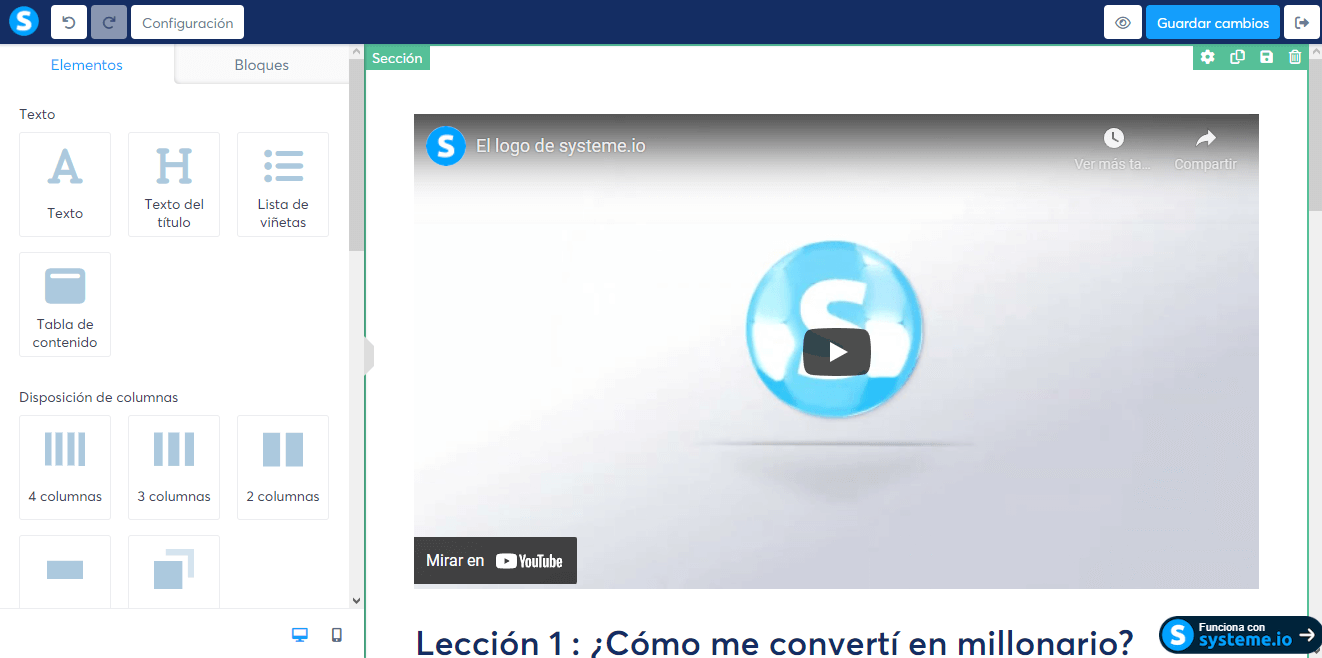Select the Lista de viñetas element

click(x=283, y=185)
